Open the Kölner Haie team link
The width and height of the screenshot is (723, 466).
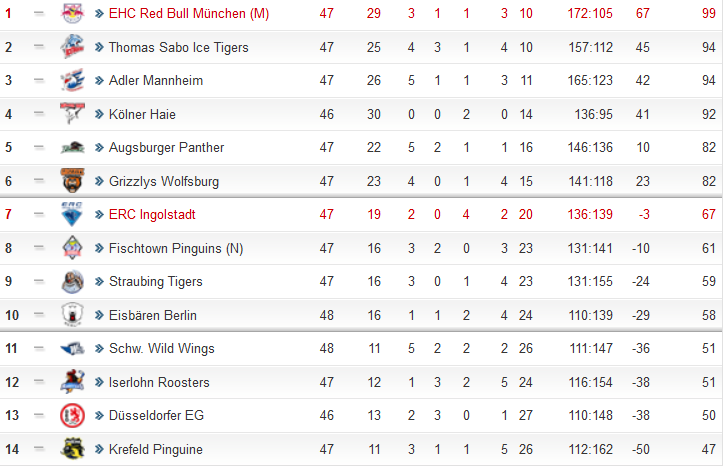(x=142, y=114)
